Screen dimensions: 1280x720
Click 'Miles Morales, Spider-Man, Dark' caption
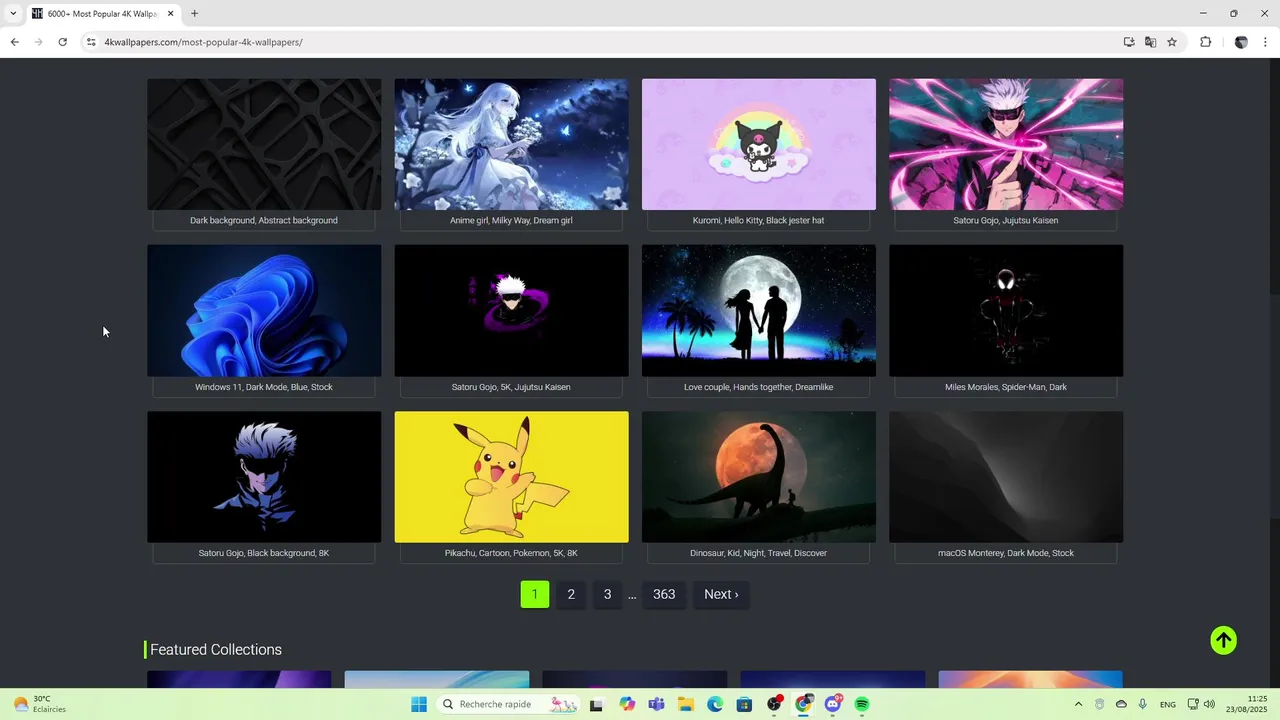pyautogui.click(x=1006, y=387)
